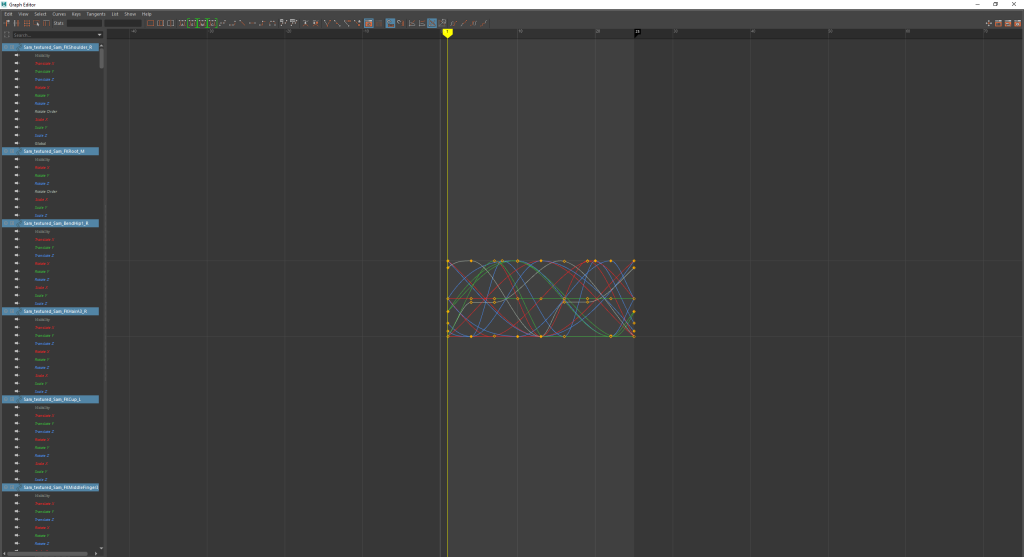1024x557 pixels.
Task: Open the Tangents menu
Action: [95, 14]
